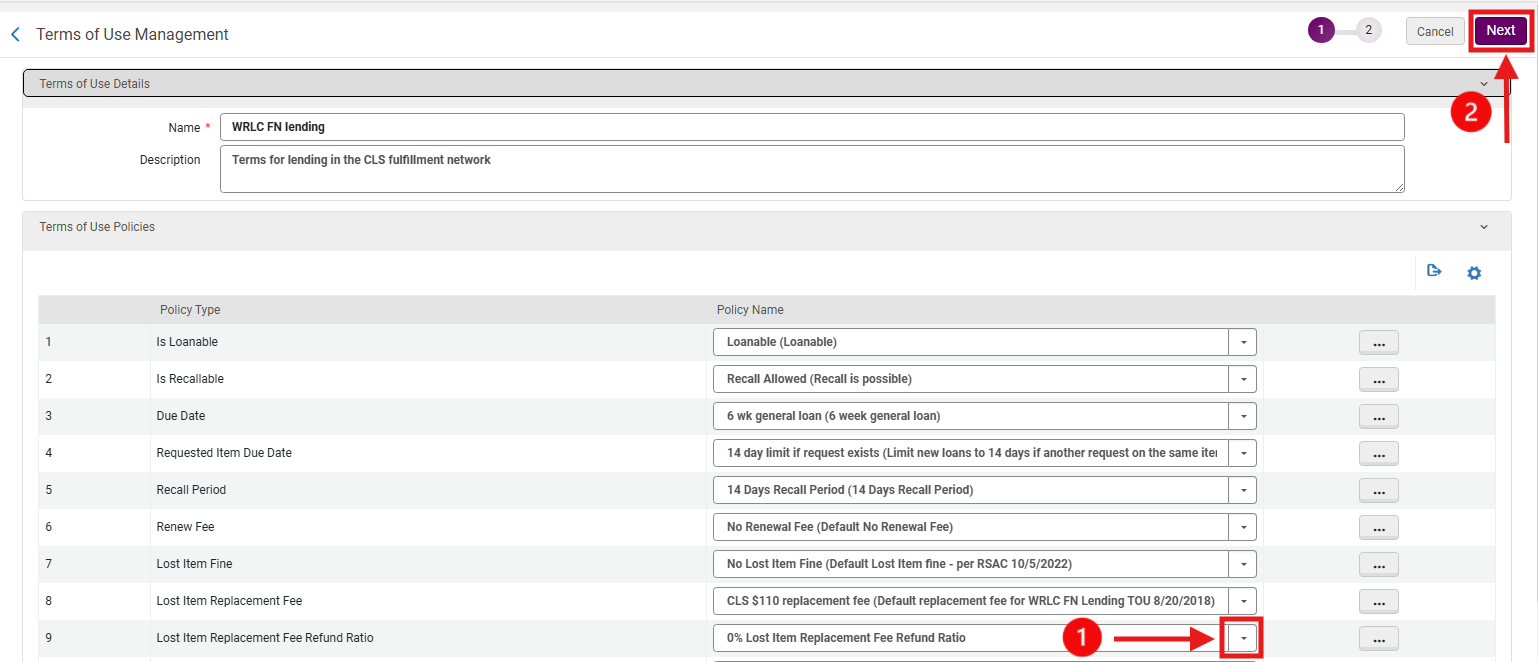Select wizard step 2 indicator

click(1369, 30)
